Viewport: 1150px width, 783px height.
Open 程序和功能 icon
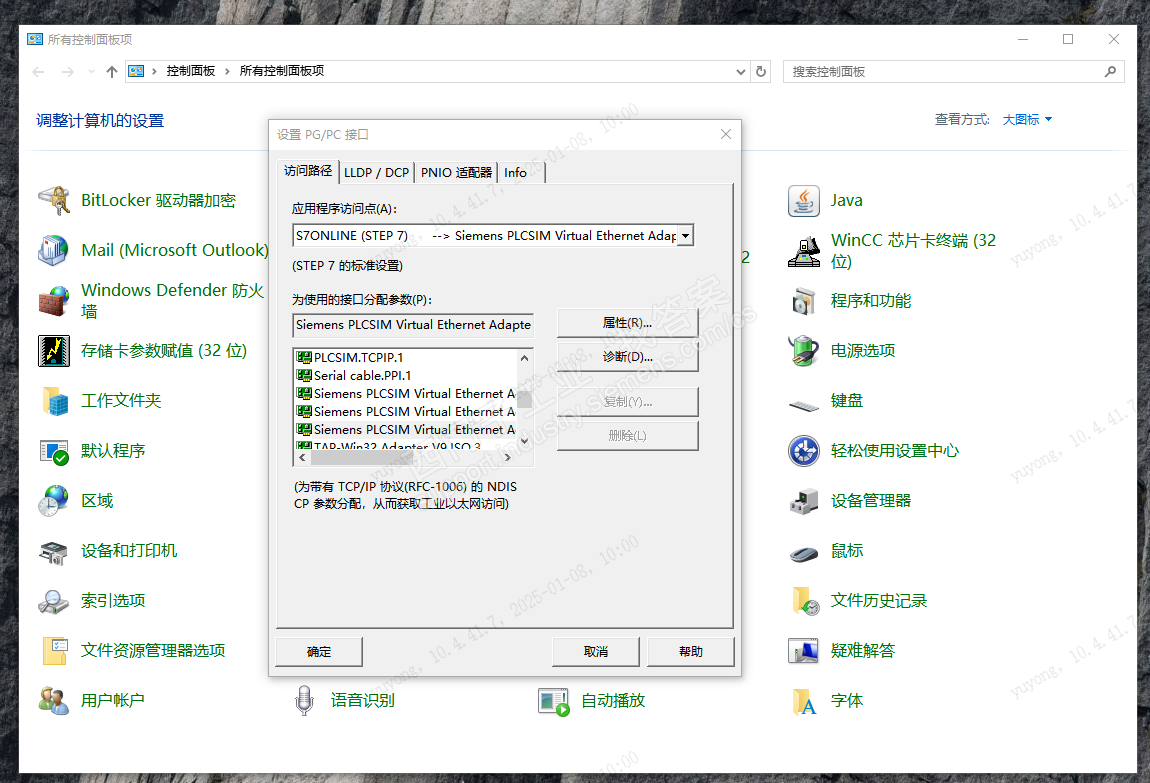[x=804, y=301]
